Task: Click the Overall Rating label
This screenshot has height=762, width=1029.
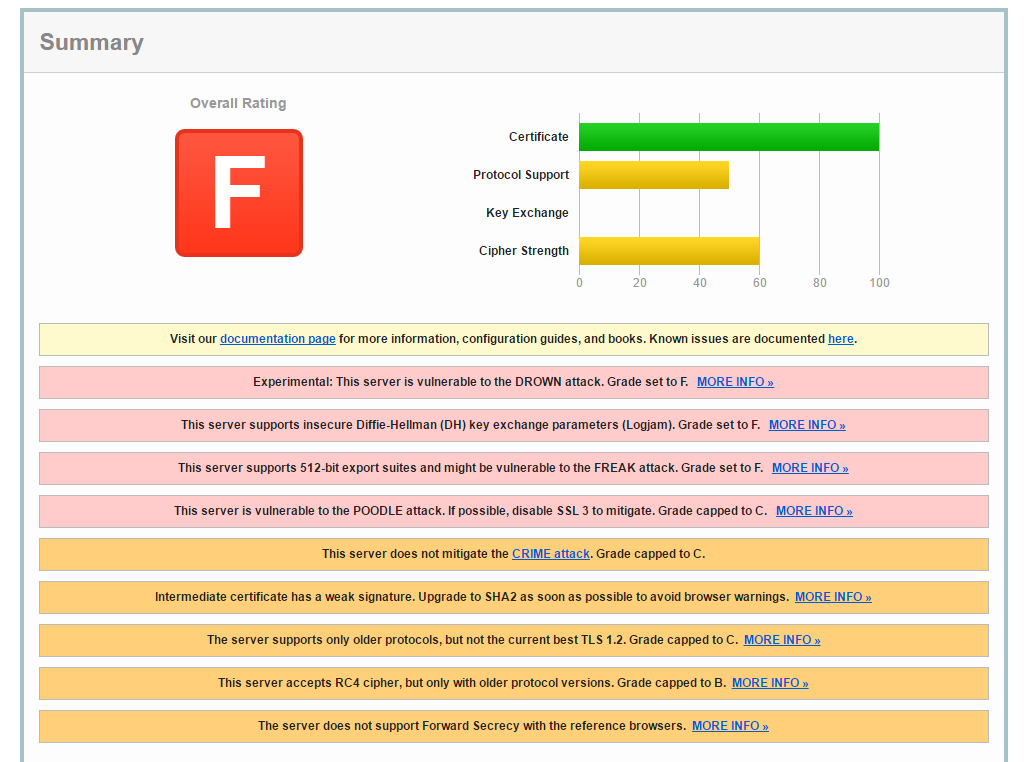Action: 238,103
